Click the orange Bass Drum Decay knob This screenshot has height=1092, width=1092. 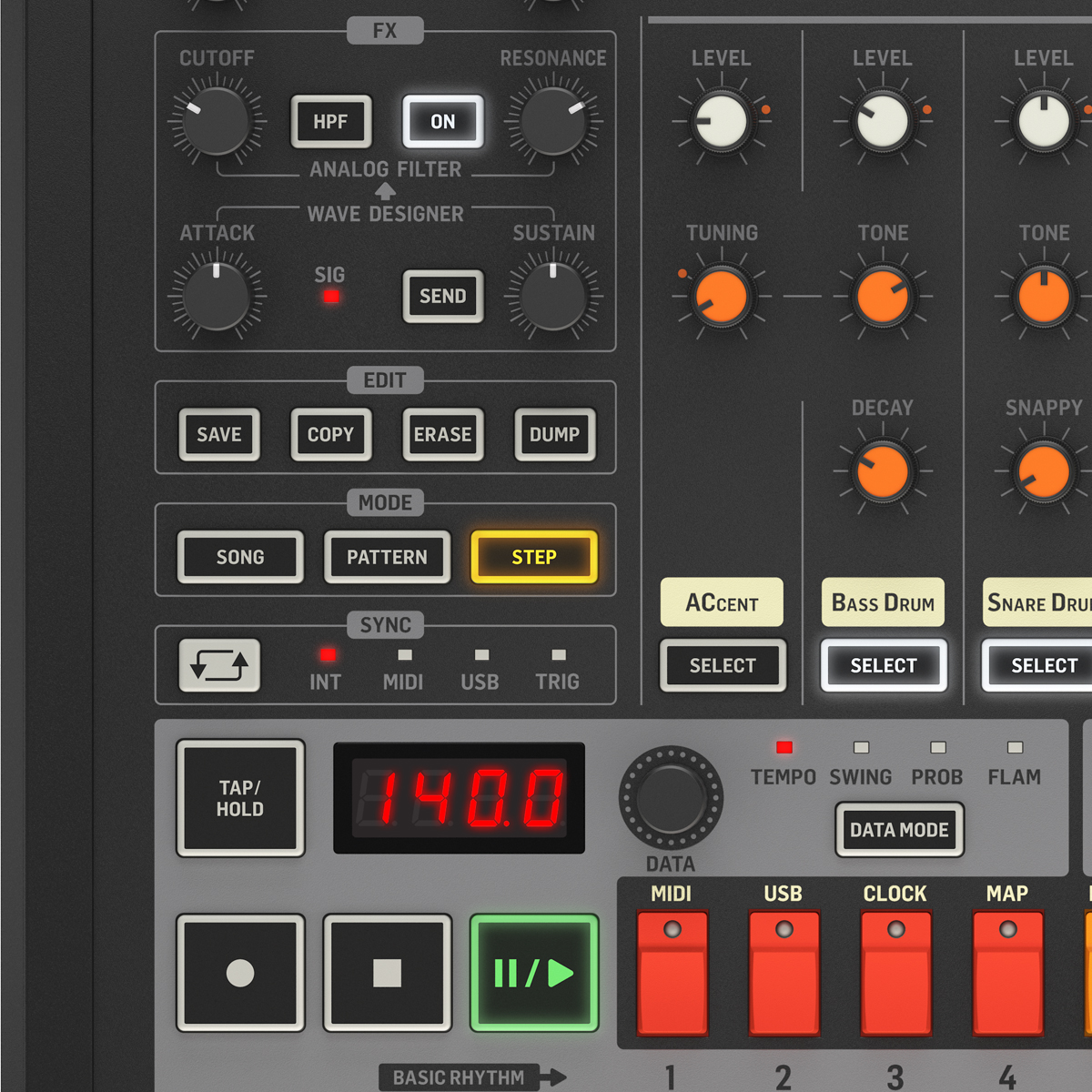click(882, 471)
